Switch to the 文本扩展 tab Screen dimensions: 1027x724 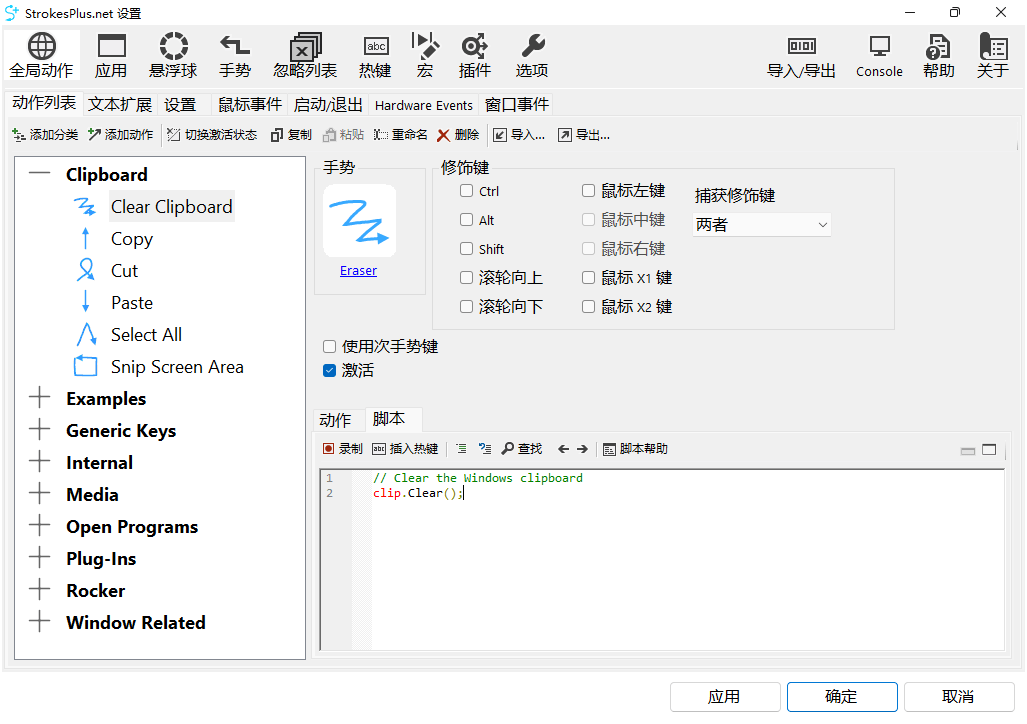(x=120, y=105)
